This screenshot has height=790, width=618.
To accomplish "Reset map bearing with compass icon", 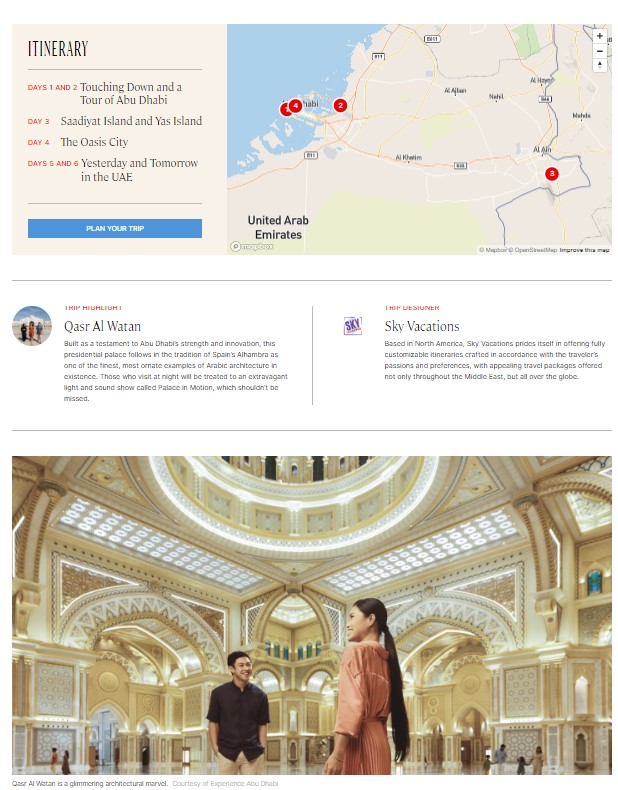I will (599, 65).
